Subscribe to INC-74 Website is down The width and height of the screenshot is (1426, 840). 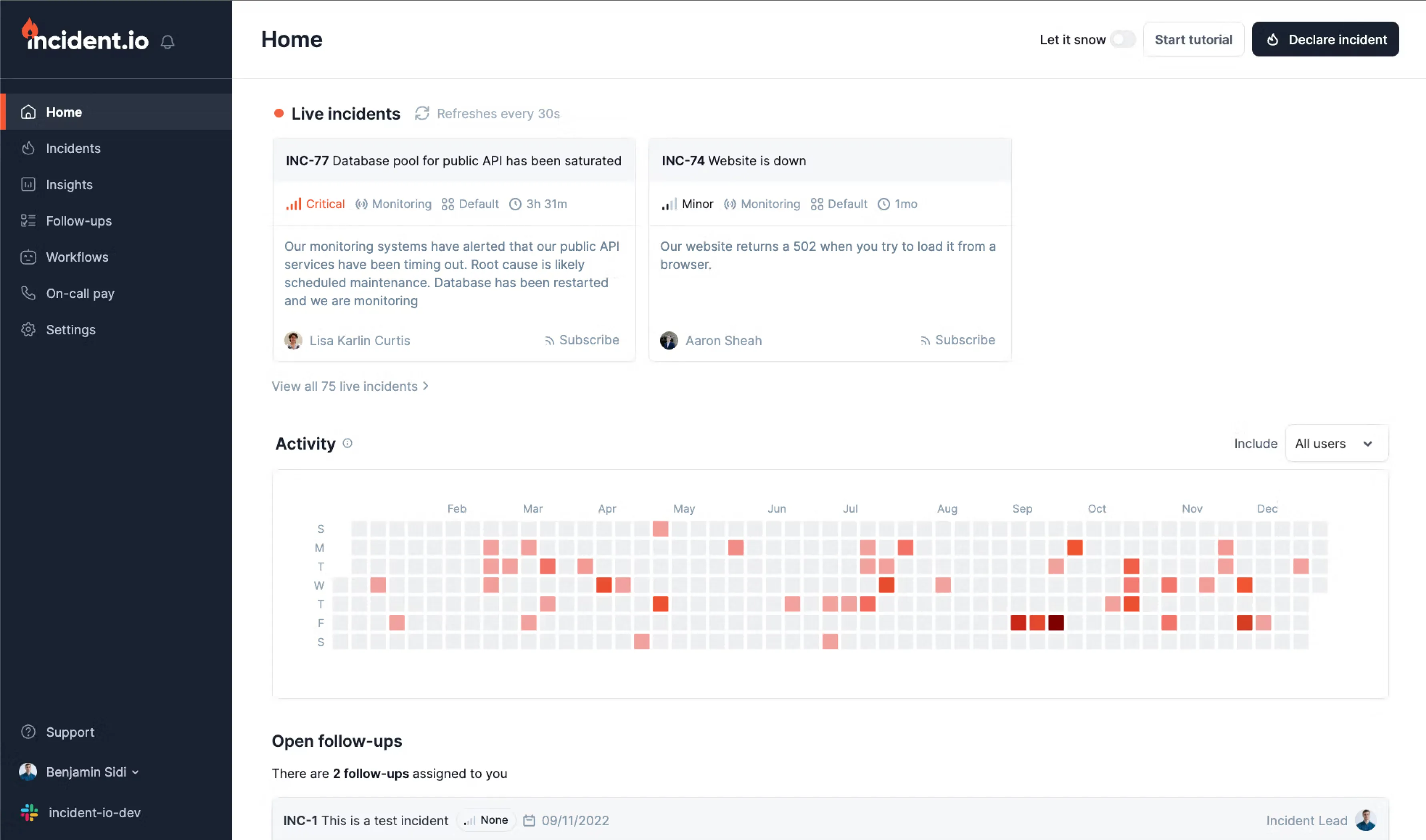958,340
